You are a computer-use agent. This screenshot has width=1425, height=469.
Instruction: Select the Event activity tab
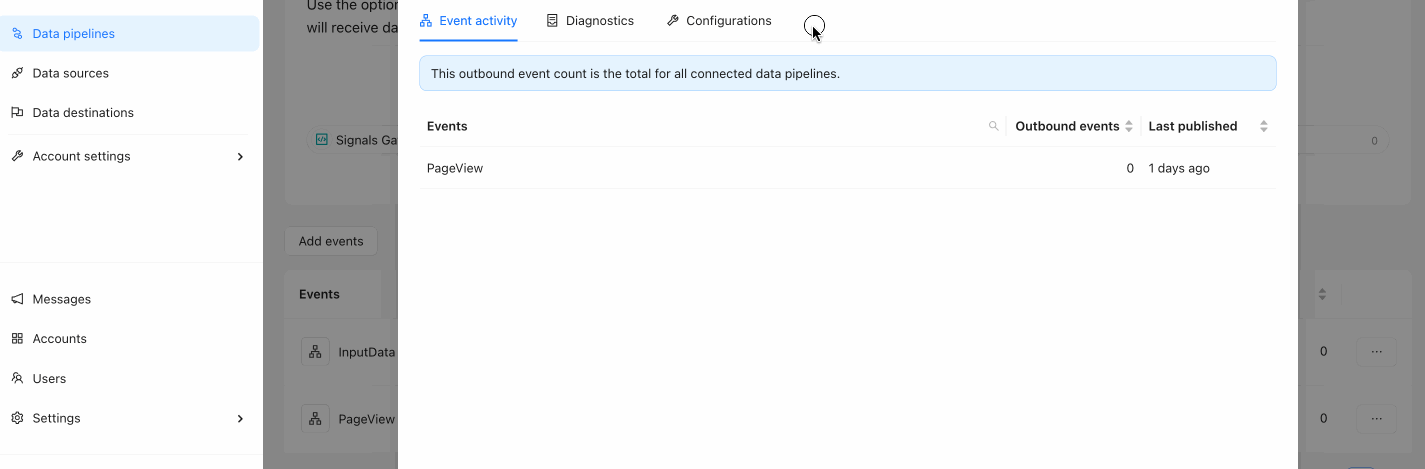[x=468, y=20]
